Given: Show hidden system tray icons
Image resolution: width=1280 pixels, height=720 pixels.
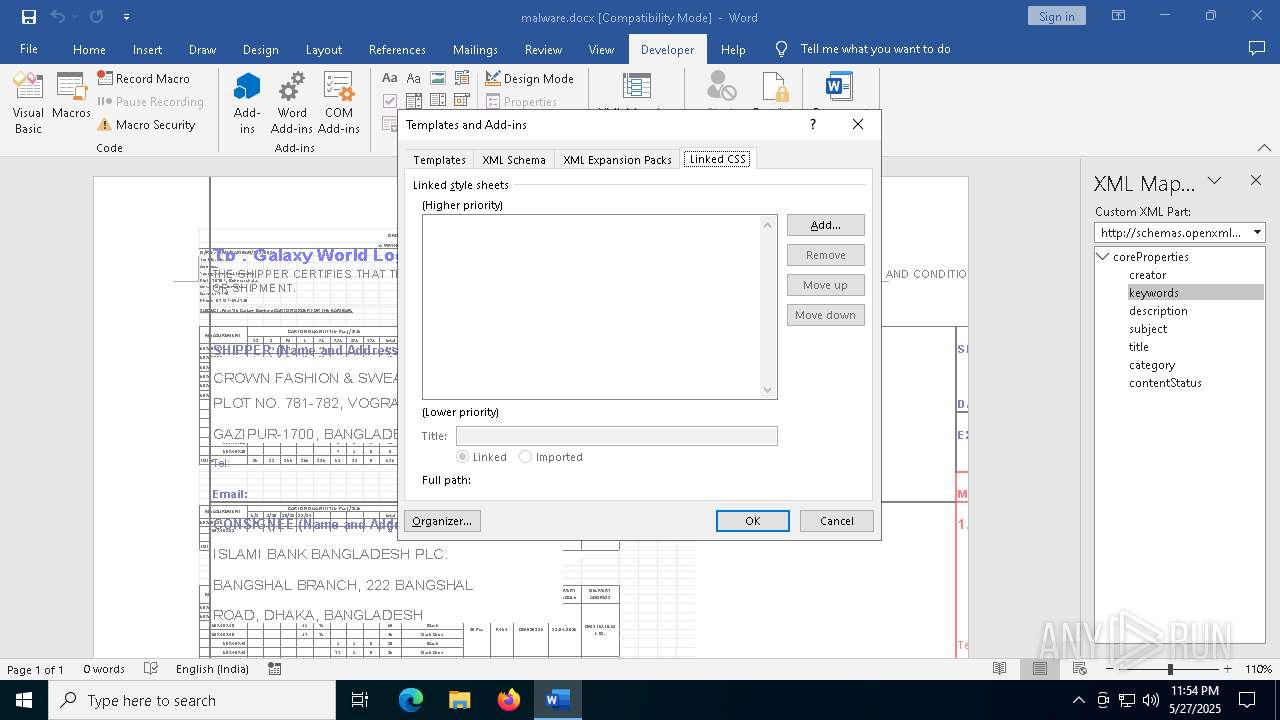Looking at the screenshot, I should pos(1078,700).
